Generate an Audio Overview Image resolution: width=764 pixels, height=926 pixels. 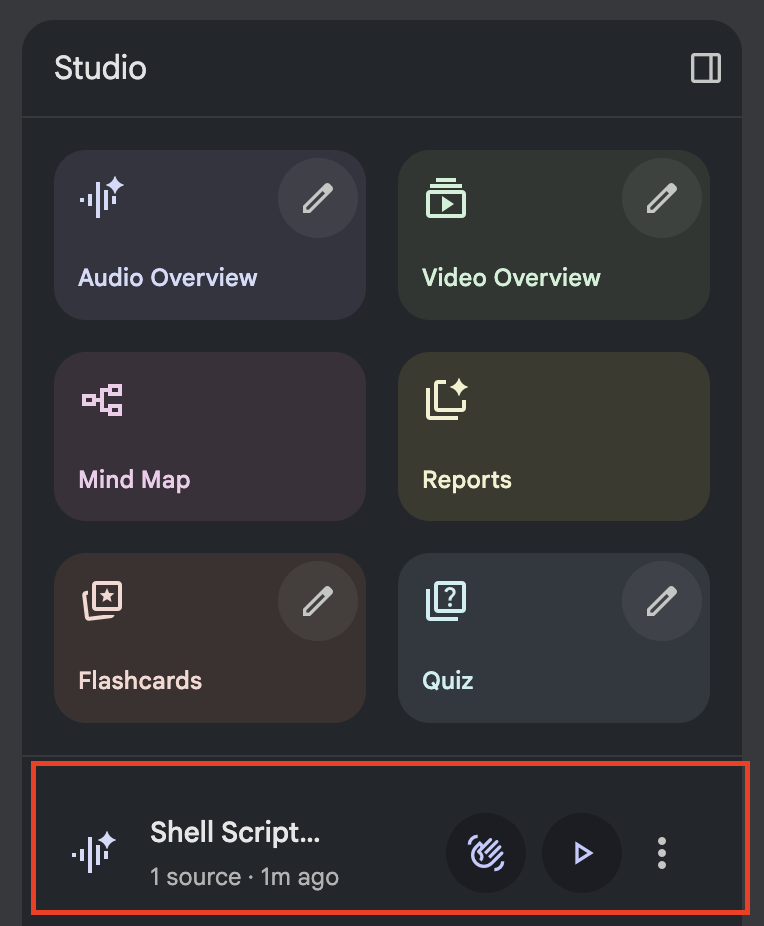pyautogui.click(x=168, y=277)
